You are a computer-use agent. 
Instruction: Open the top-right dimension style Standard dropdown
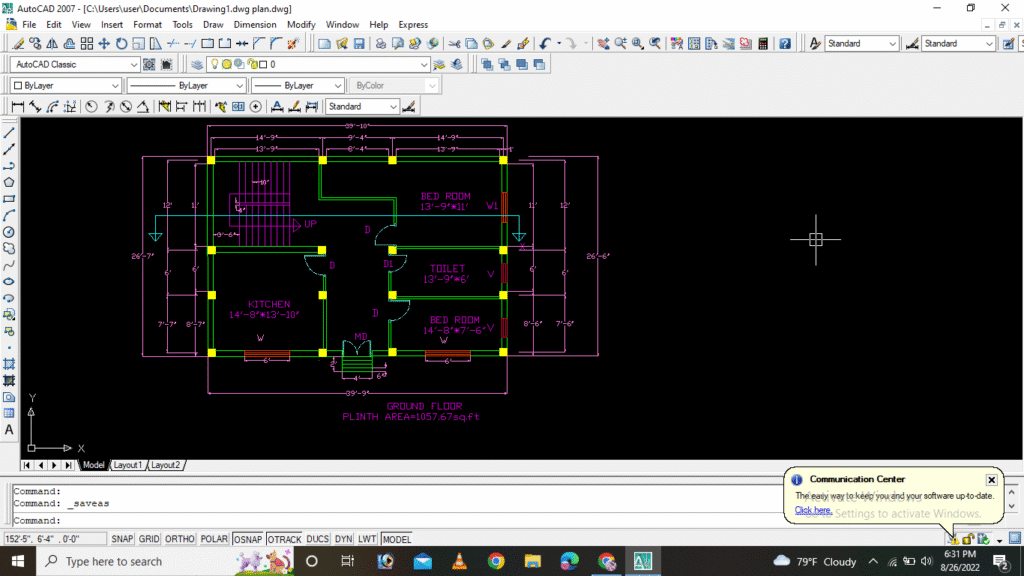[958, 44]
